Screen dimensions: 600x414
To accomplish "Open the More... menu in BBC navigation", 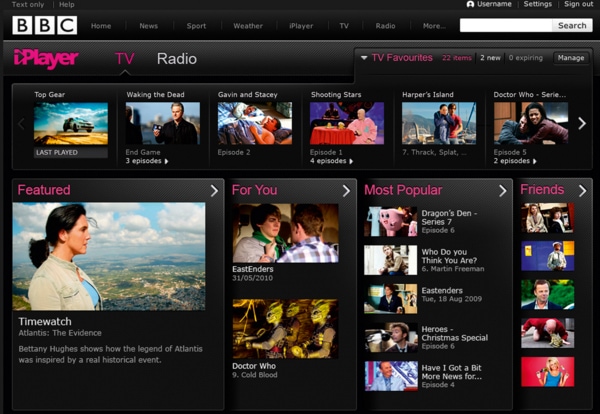I will tap(434, 26).
